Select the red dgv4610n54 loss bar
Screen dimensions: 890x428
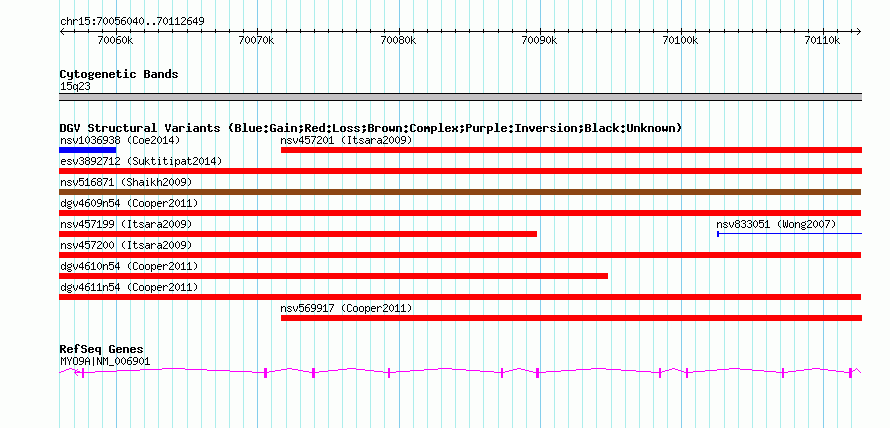click(334, 276)
